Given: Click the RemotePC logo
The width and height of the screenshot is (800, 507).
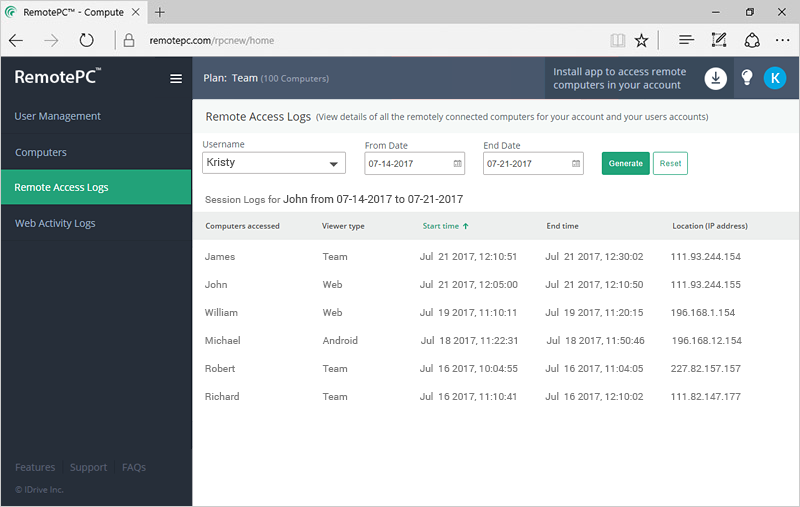Looking at the screenshot, I should (58, 77).
